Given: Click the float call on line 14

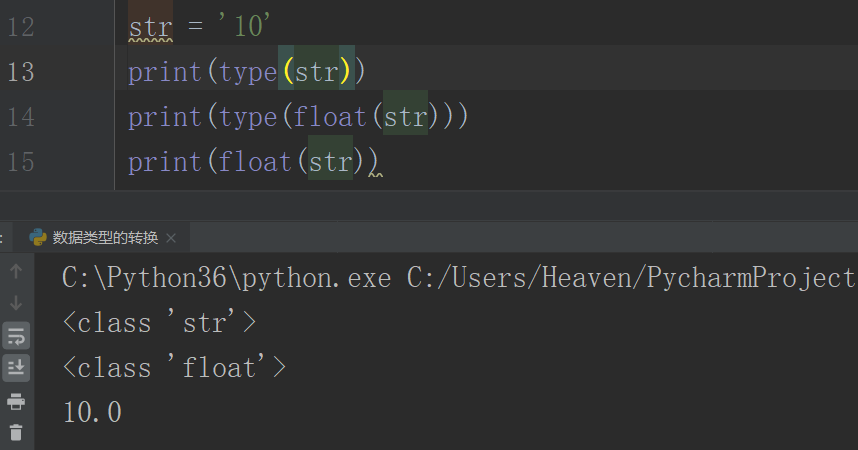Looking at the screenshot, I should [329, 117].
